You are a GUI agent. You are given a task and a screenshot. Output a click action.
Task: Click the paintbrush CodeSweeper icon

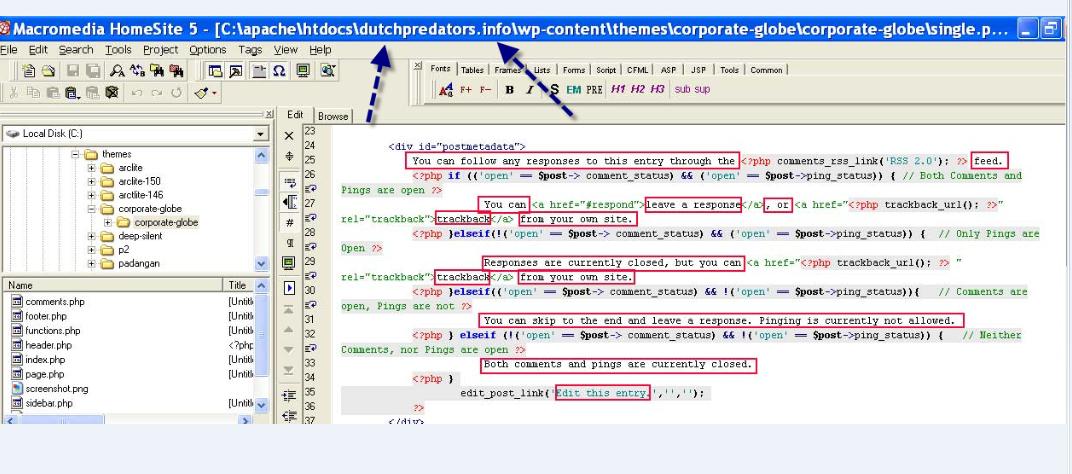(202, 92)
